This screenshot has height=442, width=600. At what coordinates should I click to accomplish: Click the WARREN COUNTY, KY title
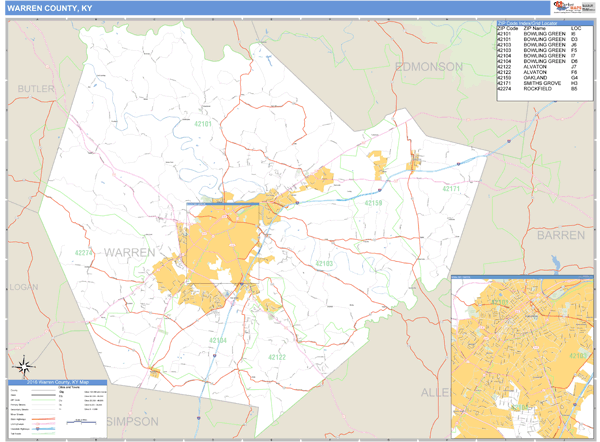(x=49, y=8)
